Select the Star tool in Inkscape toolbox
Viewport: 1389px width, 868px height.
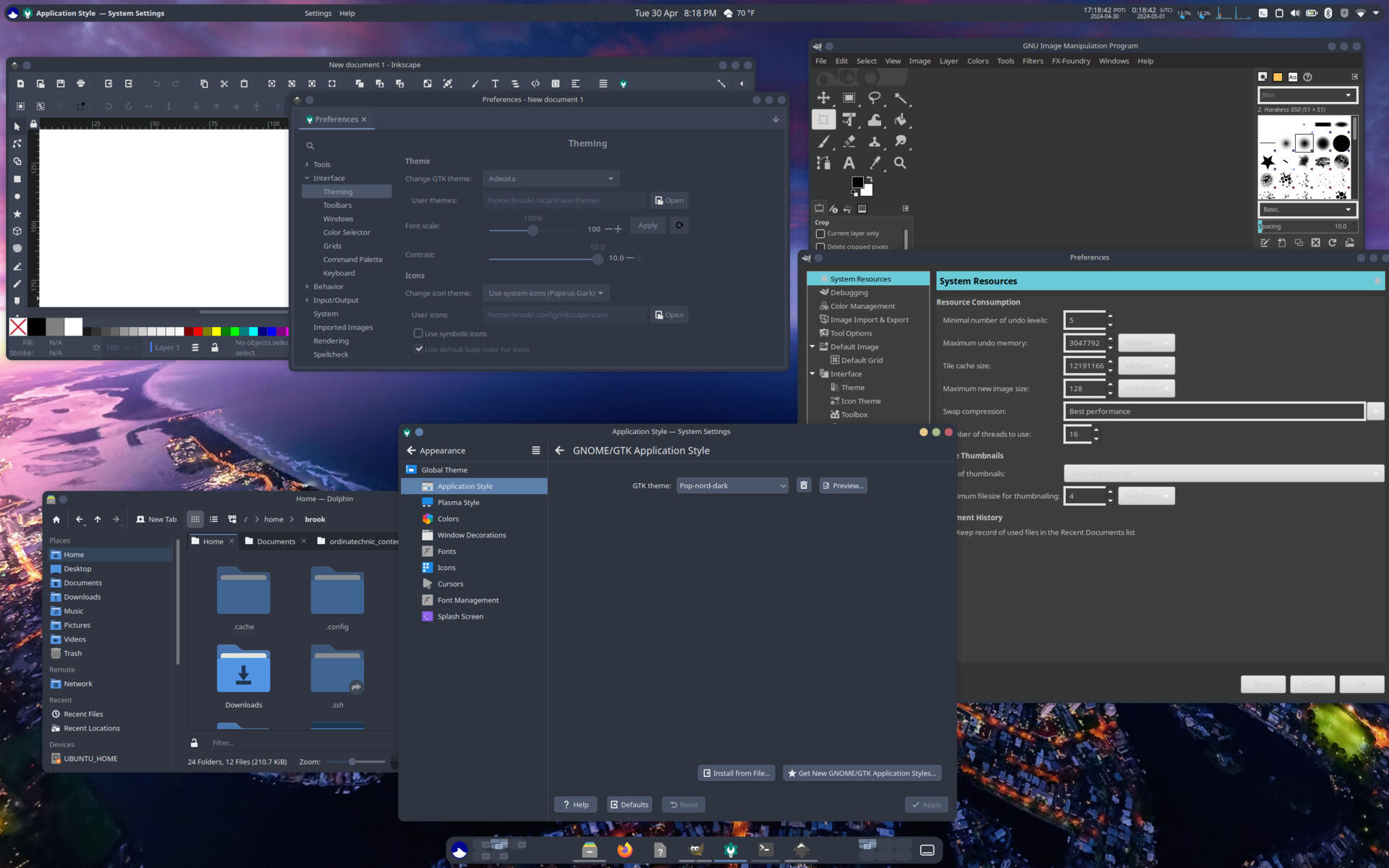17,214
